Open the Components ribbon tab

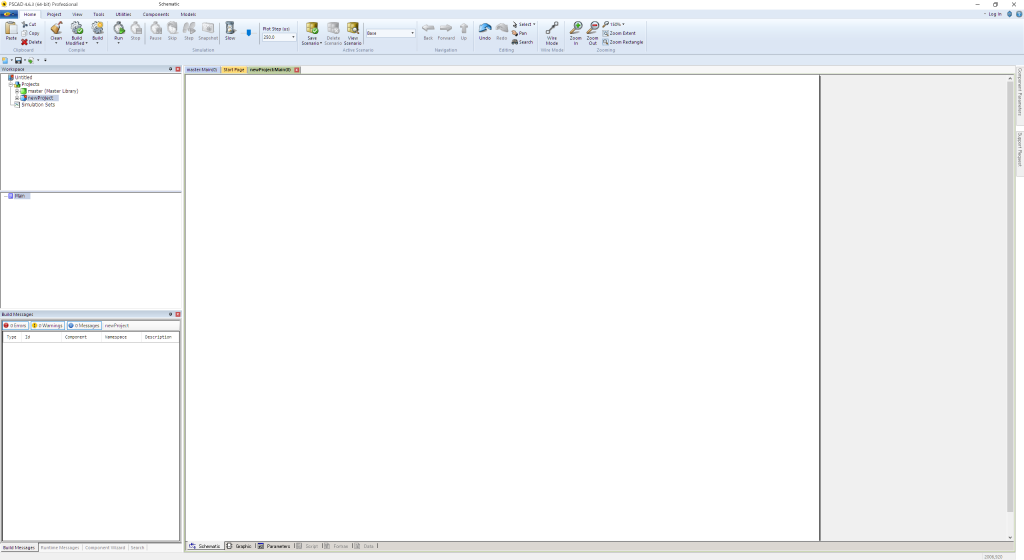(155, 14)
